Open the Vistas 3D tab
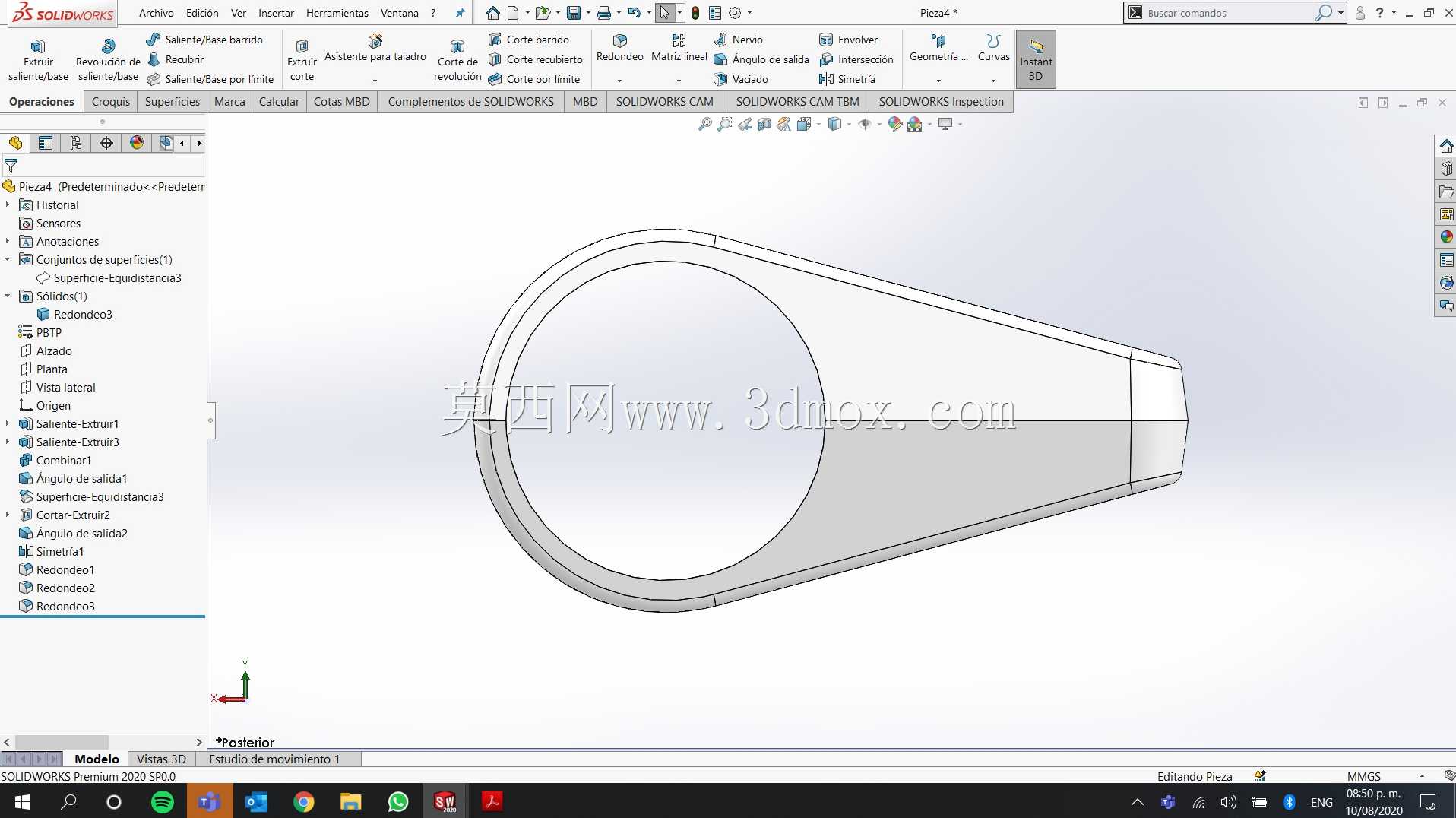Viewport: 1456px width, 818px height. pos(161,759)
